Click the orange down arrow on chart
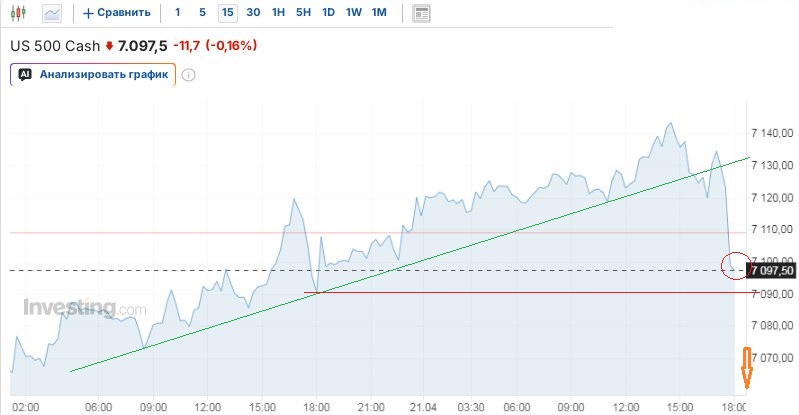 [x=745, y=368]
